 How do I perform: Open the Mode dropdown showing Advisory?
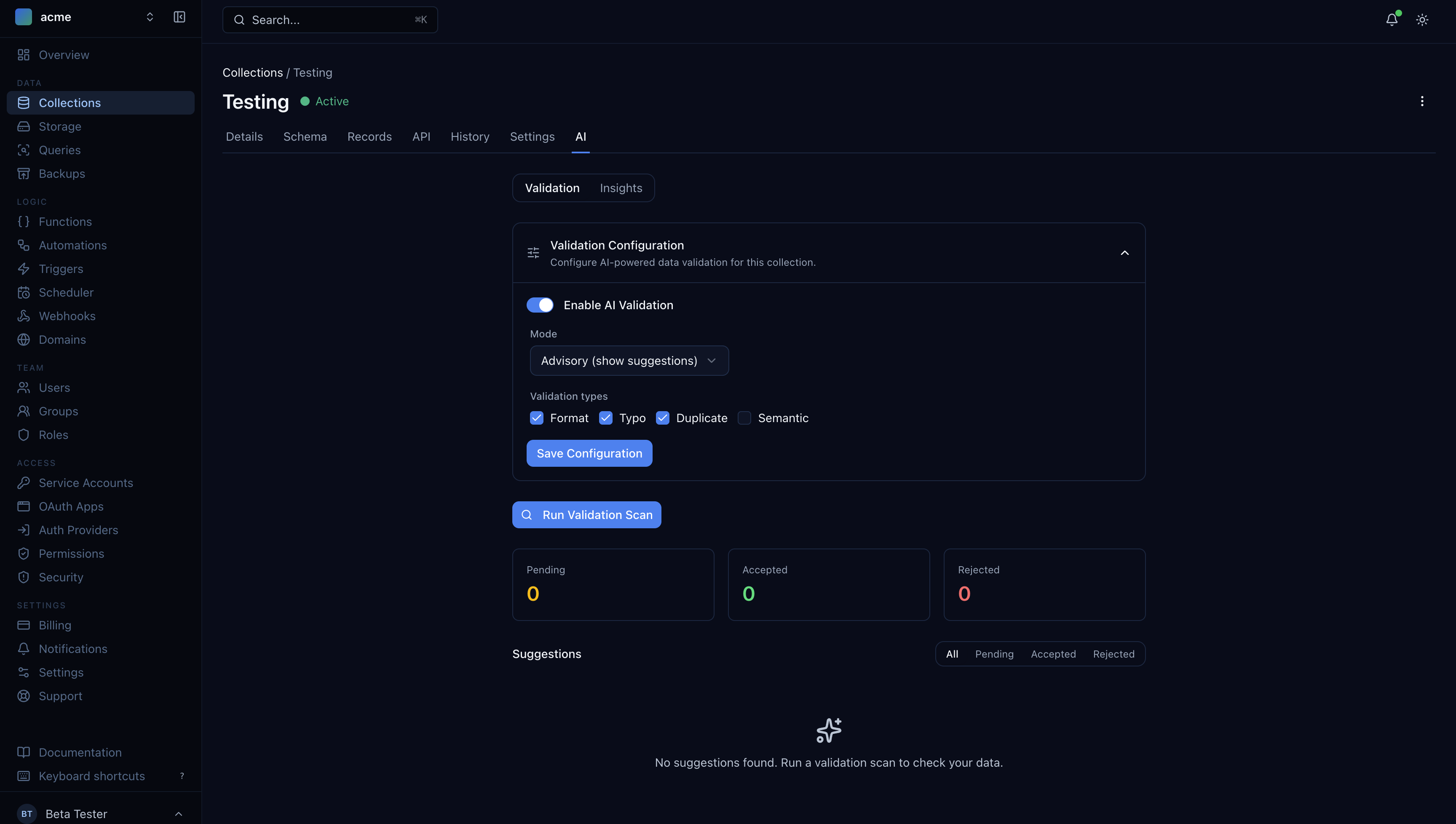point(629,361)
